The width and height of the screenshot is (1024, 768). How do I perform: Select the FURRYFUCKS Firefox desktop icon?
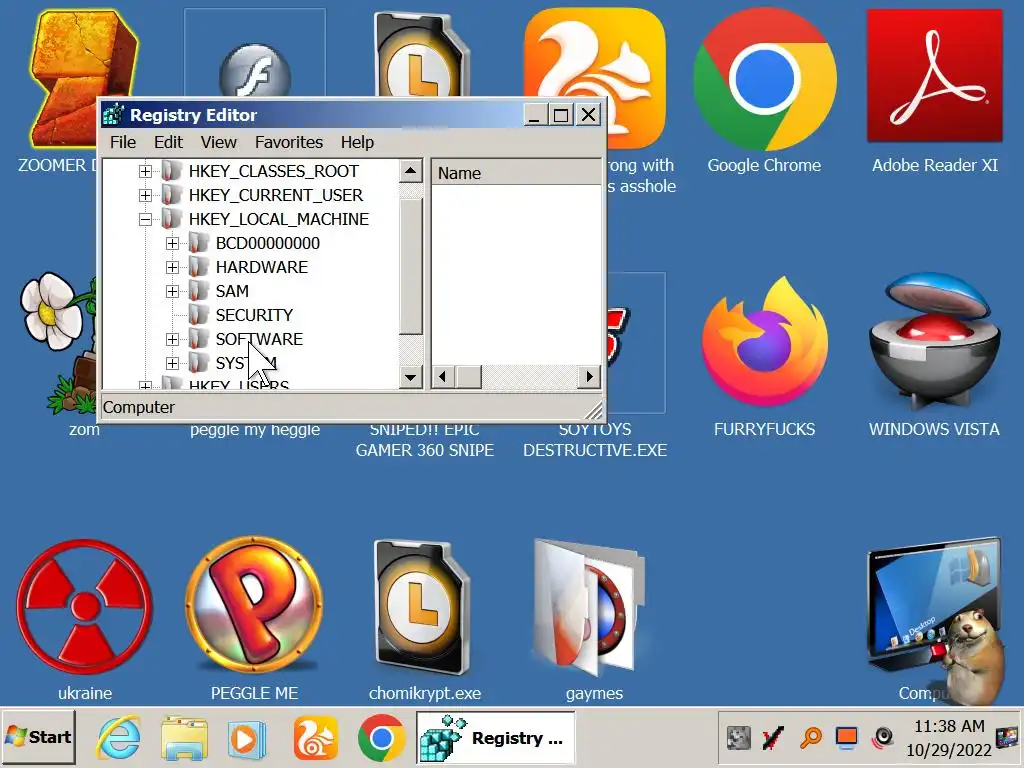pos(764,342)
